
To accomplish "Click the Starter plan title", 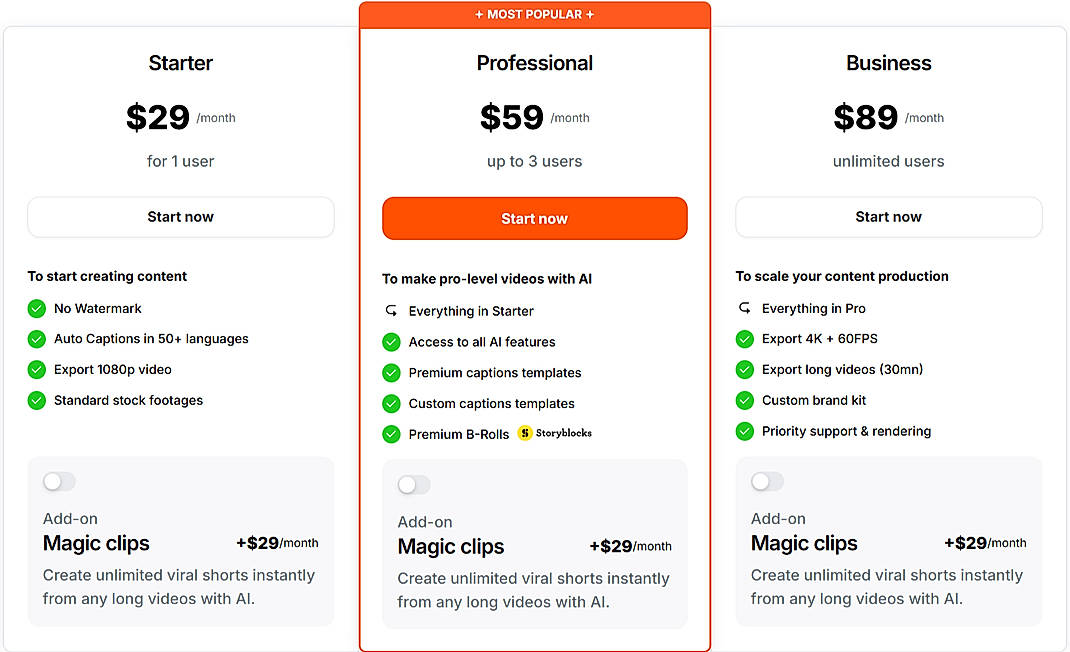I will click(180, 62).
